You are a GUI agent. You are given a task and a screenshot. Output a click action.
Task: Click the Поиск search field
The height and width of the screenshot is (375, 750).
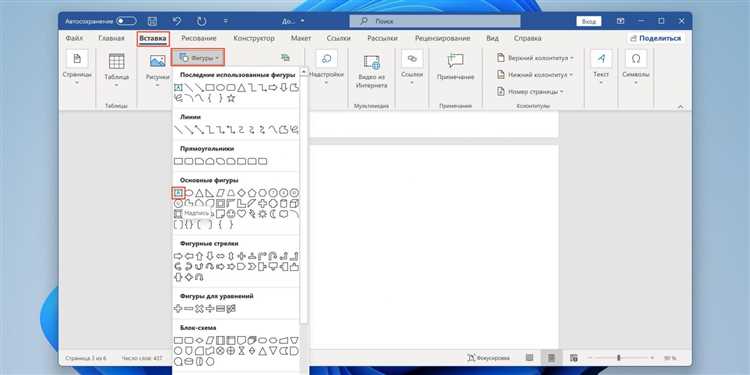pyautogui.click(x=435, y=21)
